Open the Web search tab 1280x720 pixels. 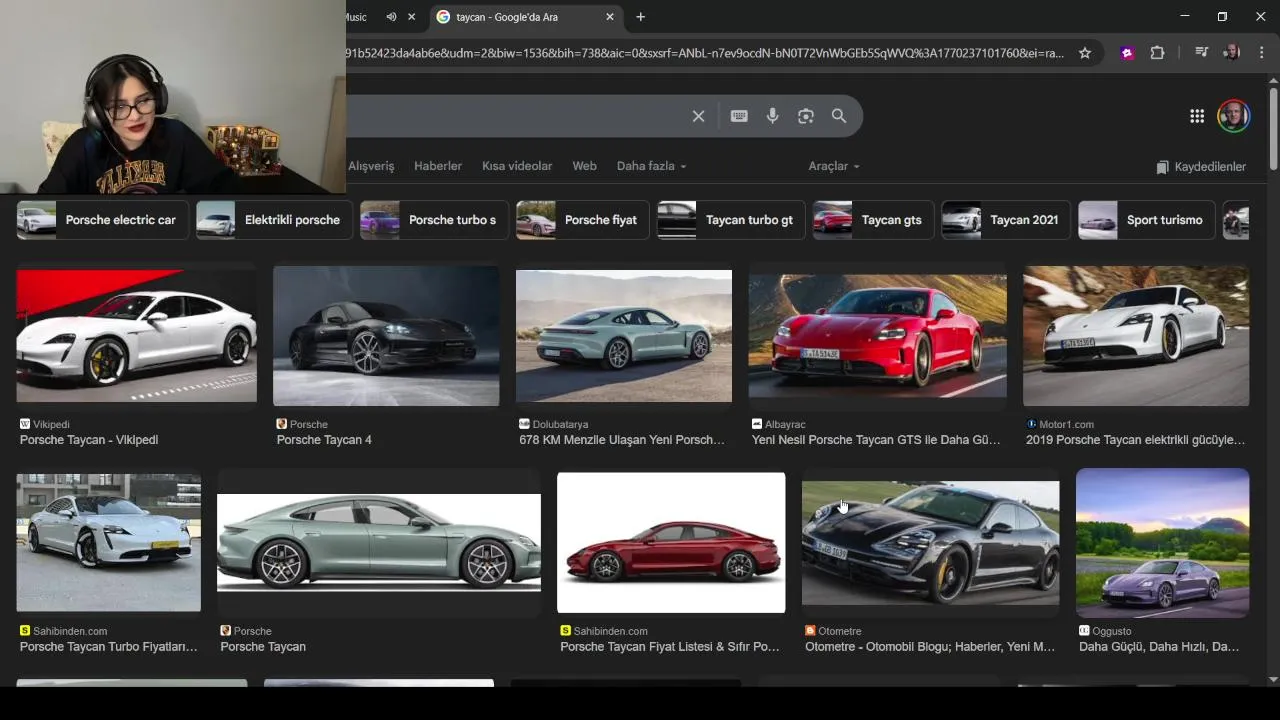[584, 166]
